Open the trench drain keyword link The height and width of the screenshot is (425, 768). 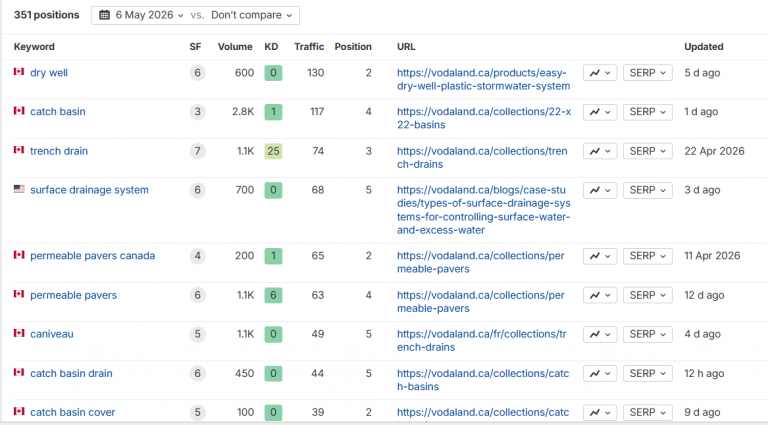59,151
